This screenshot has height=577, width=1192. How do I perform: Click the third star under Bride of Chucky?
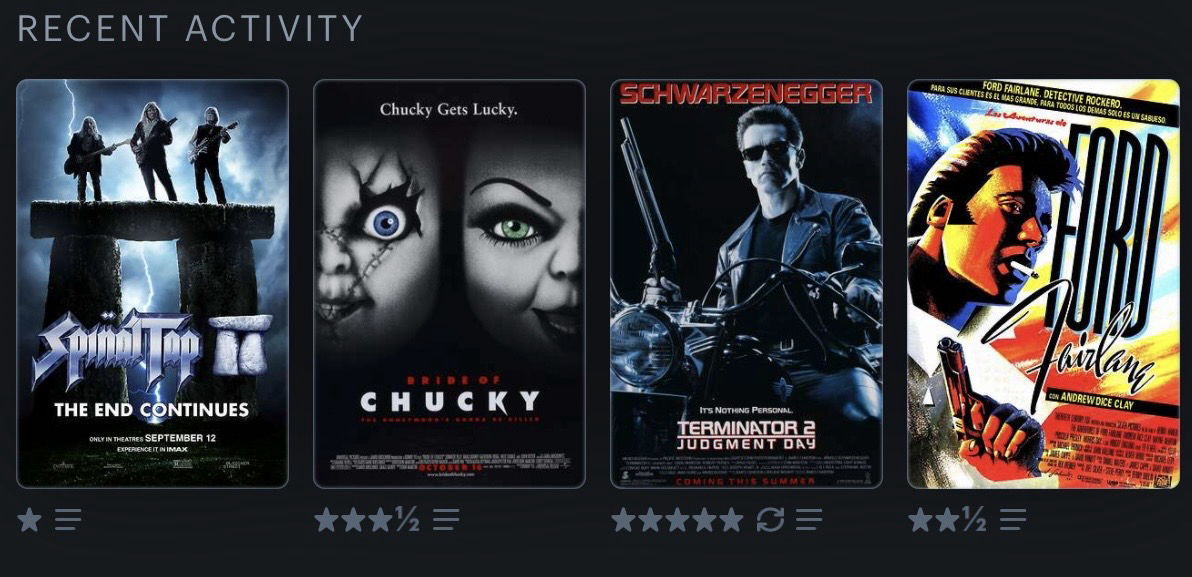click(x=380, y=520)
